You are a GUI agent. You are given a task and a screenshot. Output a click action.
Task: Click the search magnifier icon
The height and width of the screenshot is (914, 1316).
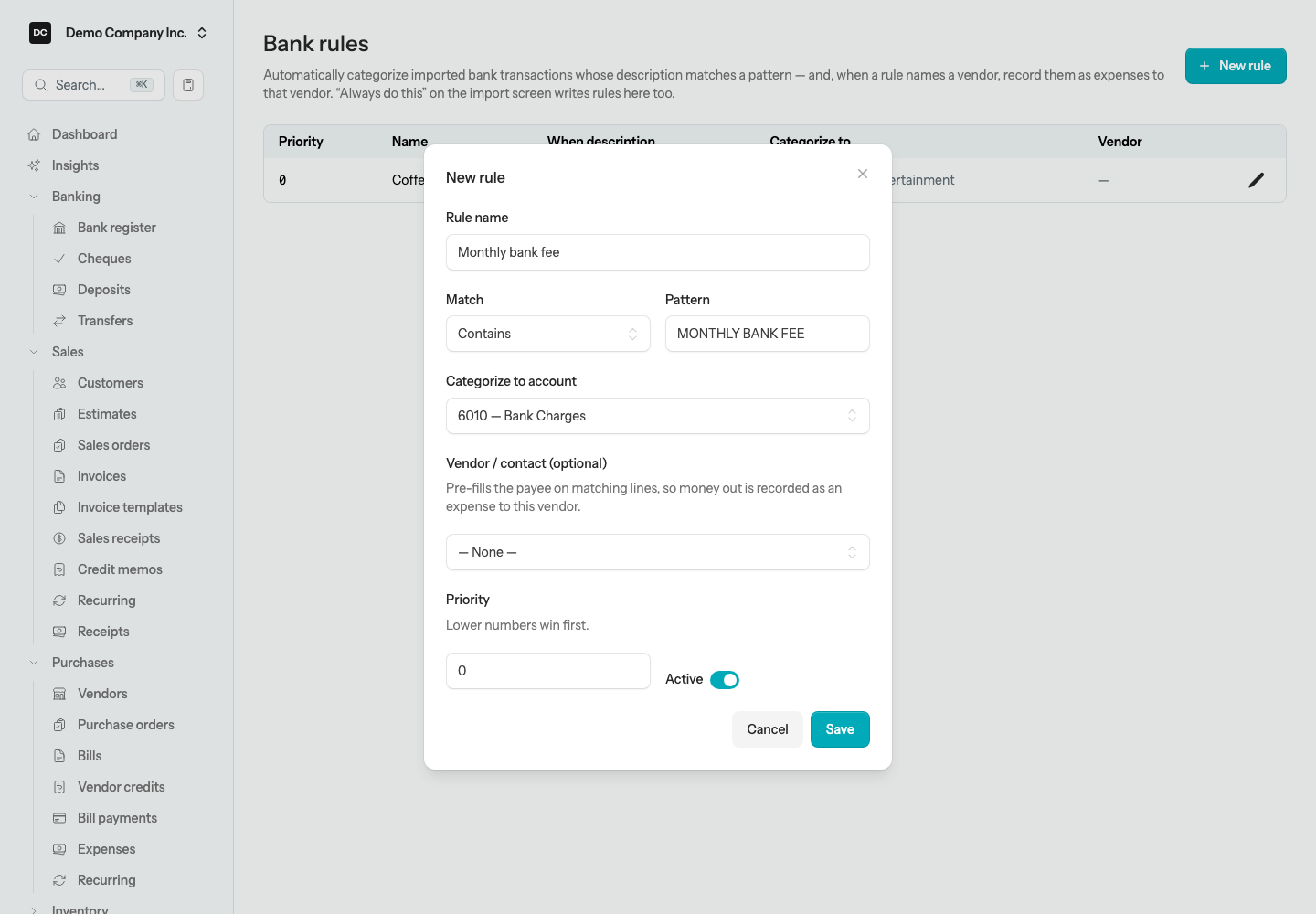41,85
